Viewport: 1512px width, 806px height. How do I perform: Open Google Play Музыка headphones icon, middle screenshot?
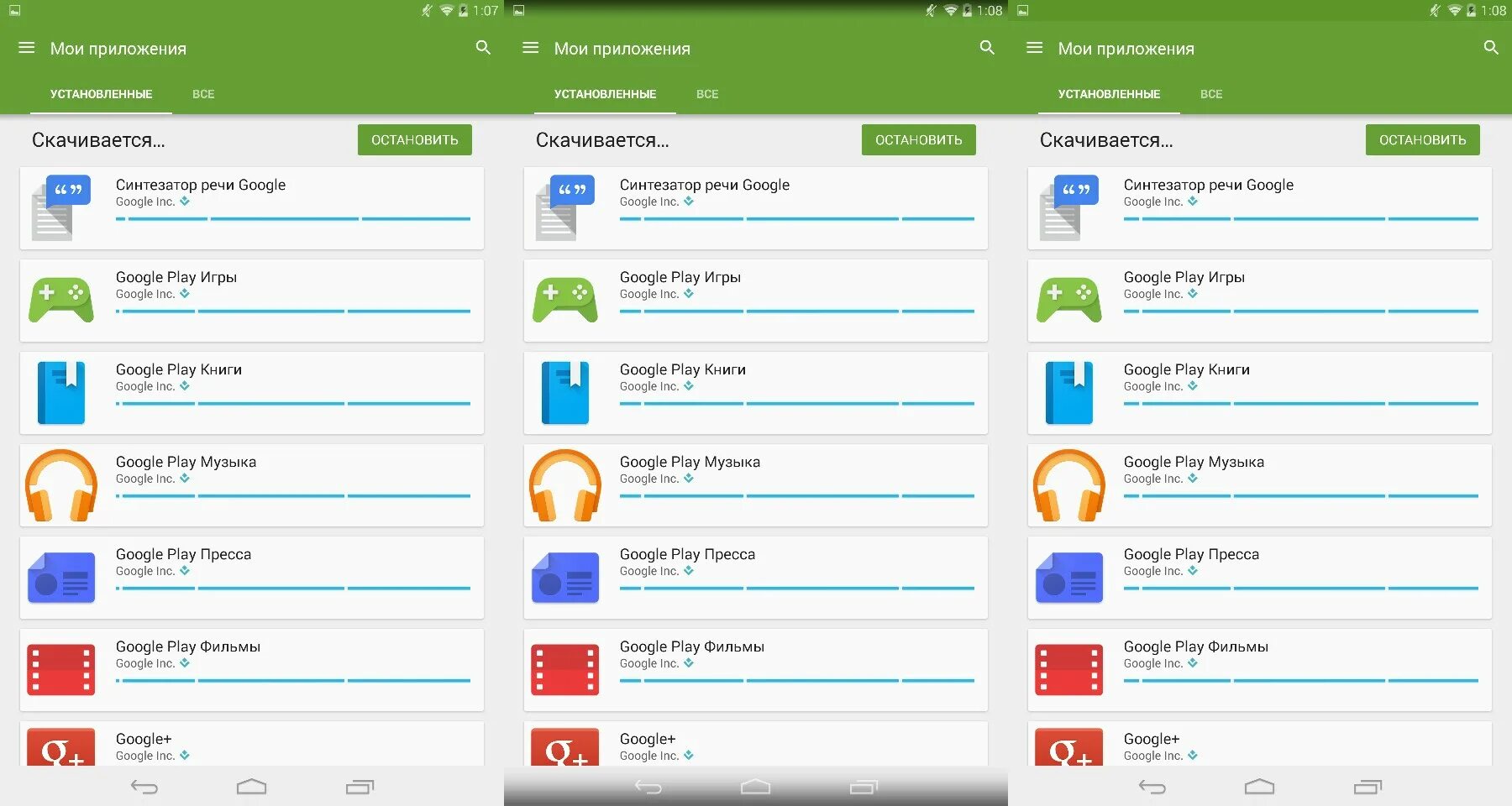tap(565, 485)
